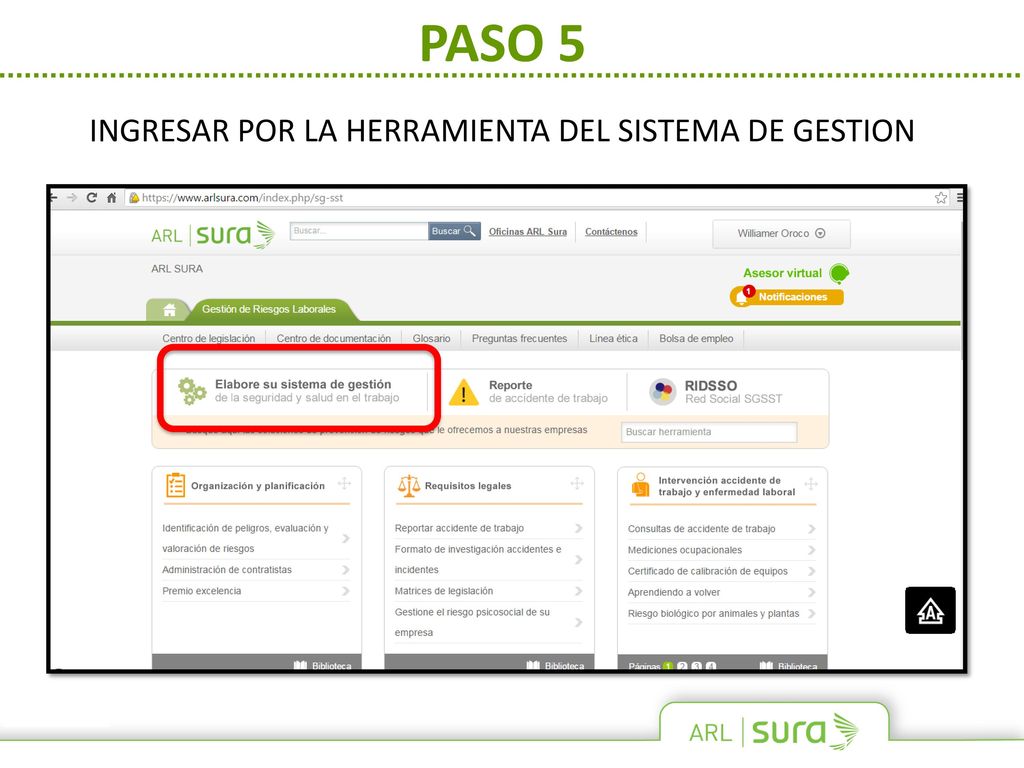1024x768 pixels.
Task: Open Preguntas frecuentes menu item
Action: pos(519,338)
